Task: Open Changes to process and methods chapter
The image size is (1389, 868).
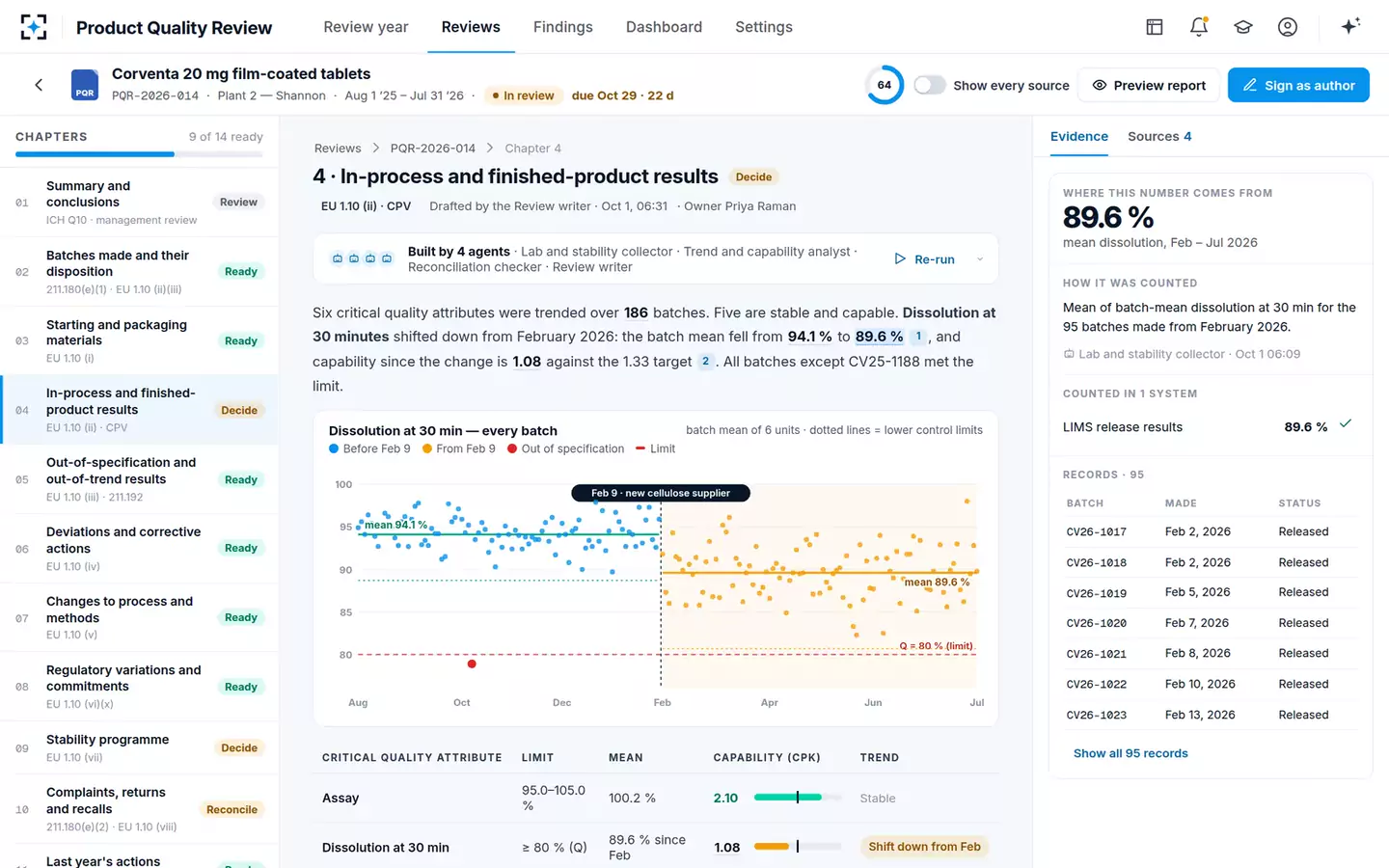Action: [140, 617]
